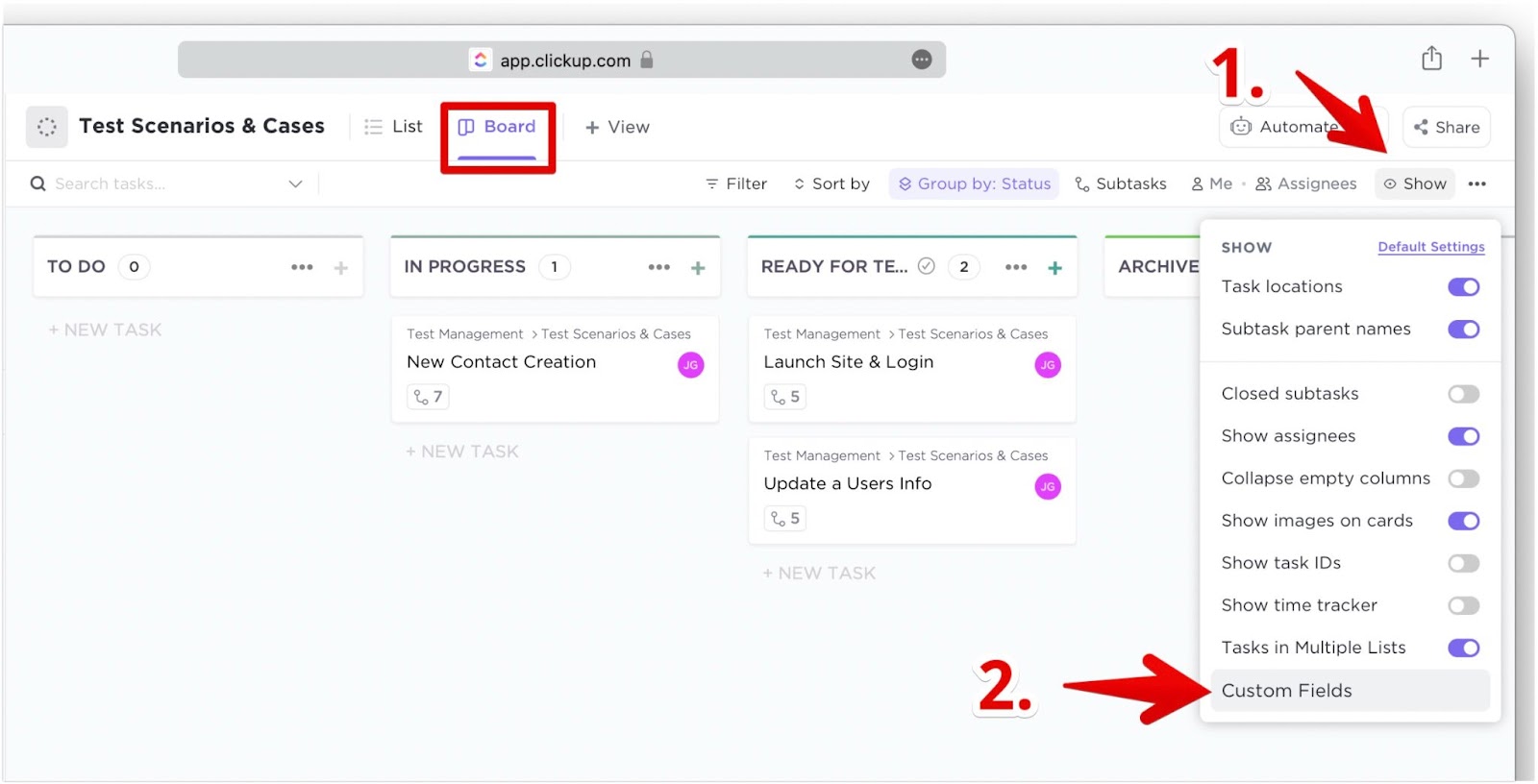Toggle Show images on cards switch
Viewport: 1538px width, 784px height.
[1463, 521]
